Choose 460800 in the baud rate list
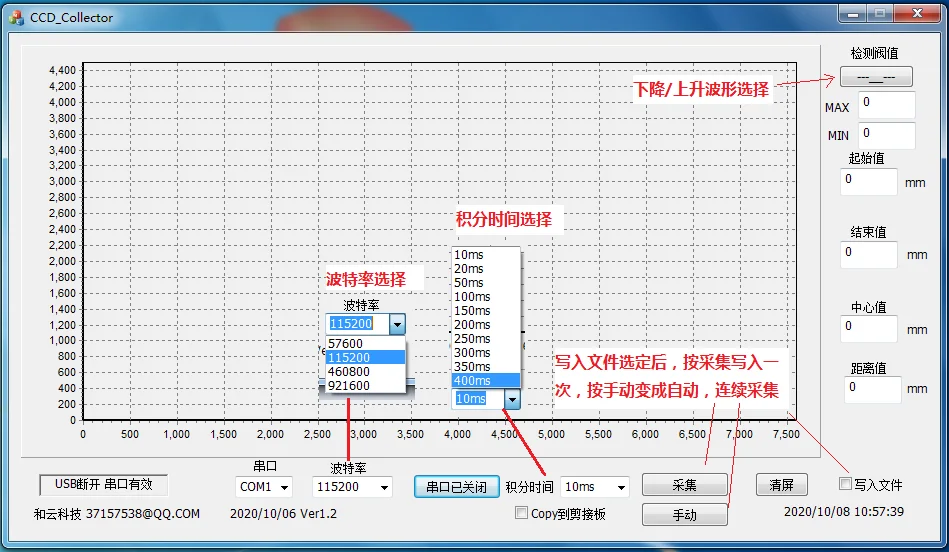The image size is (949, 552). [366, 372]
